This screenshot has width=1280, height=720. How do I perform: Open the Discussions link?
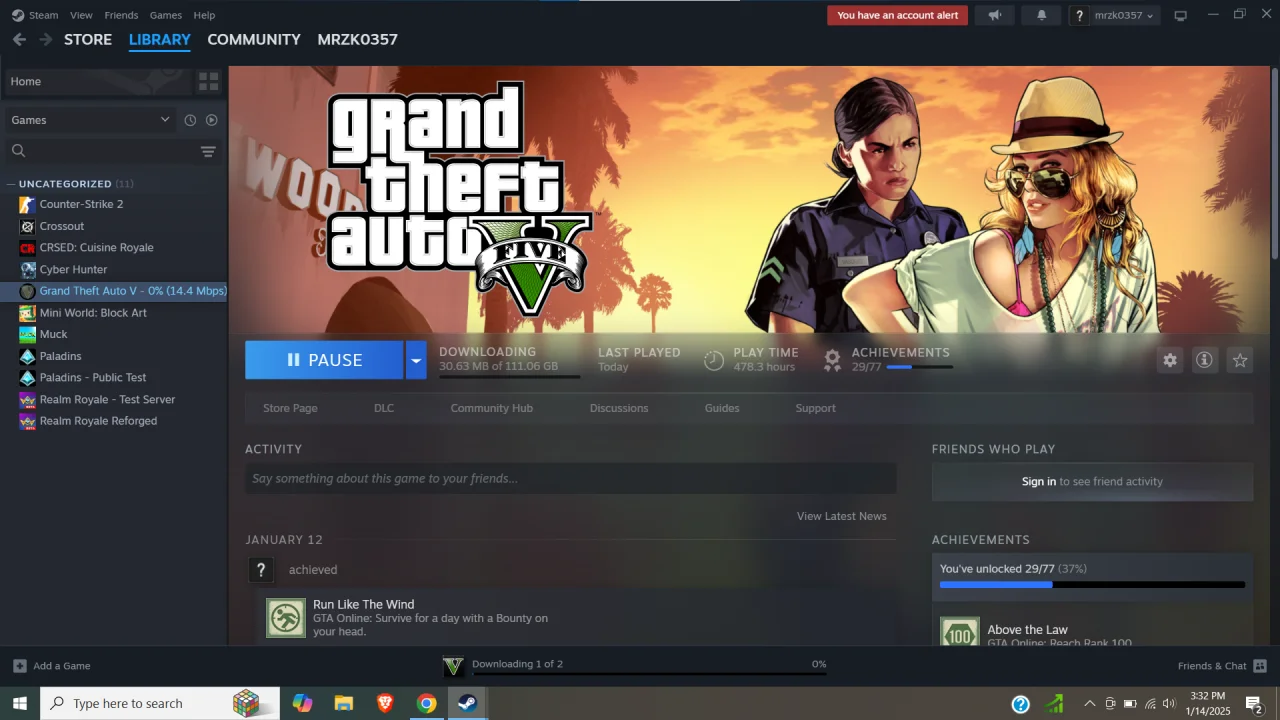[x=619, y=408]
